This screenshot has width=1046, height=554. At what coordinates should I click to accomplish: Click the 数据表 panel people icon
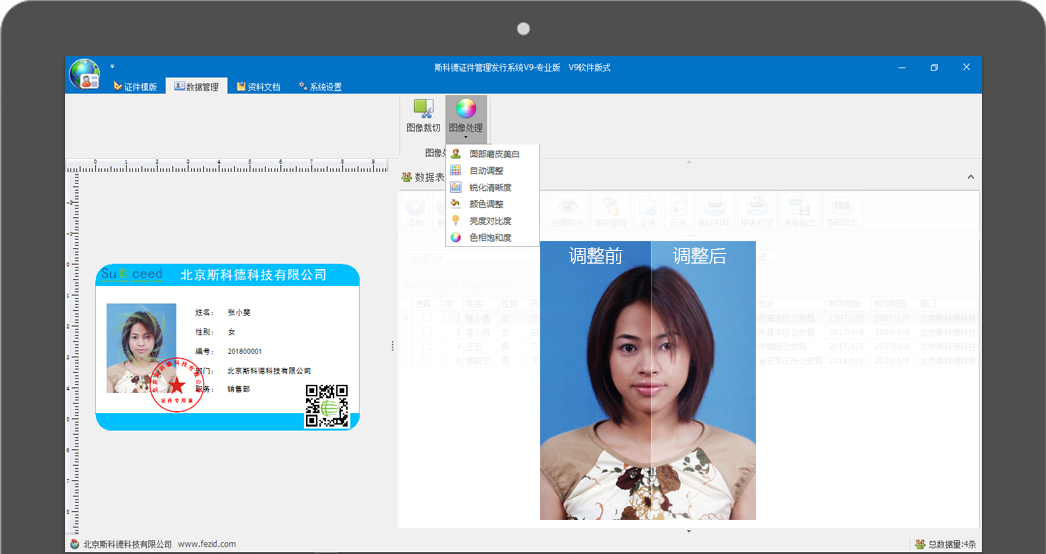pos(406,177)
